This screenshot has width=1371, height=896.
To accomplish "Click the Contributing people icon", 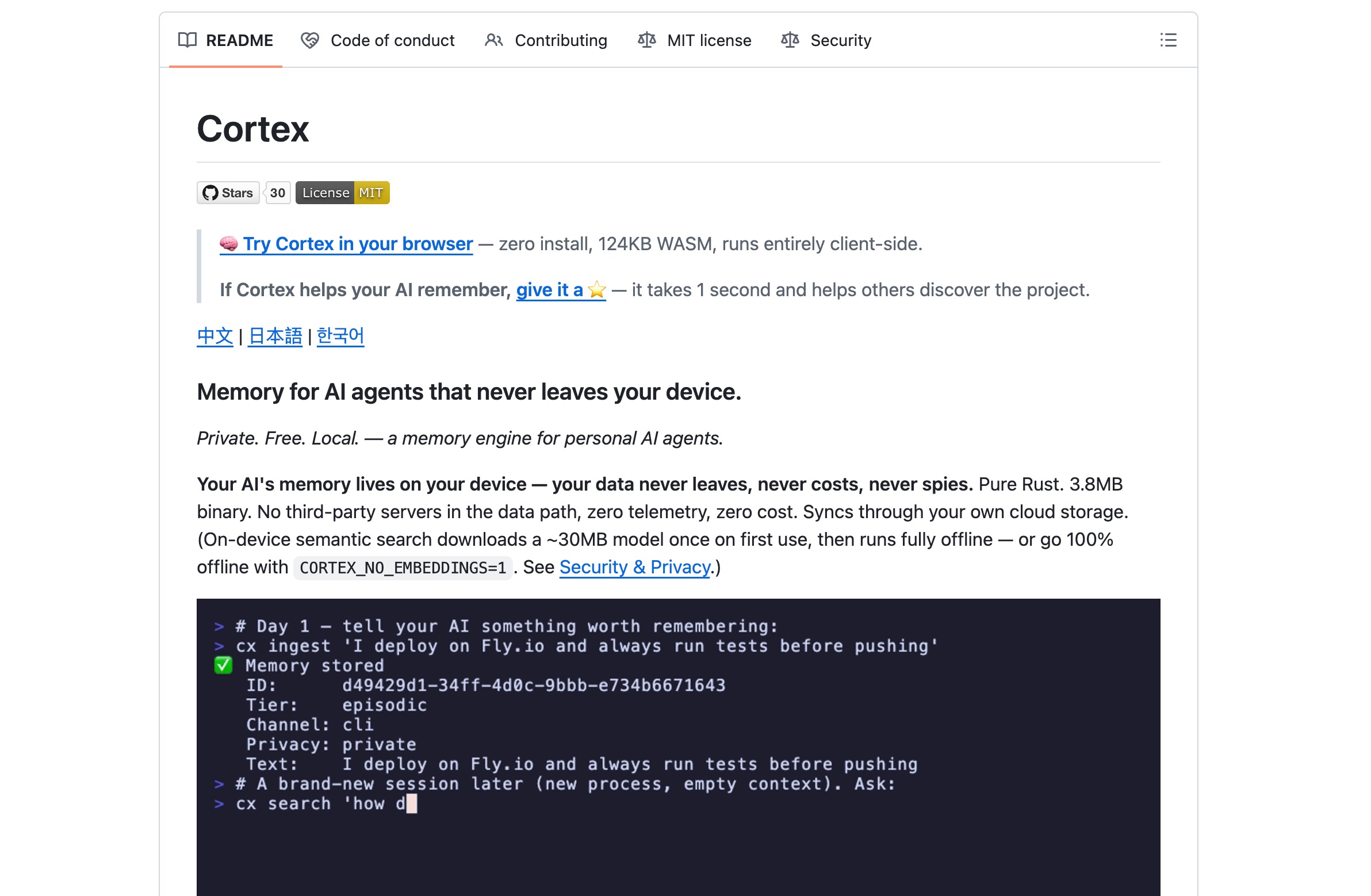I will [493, 40].
